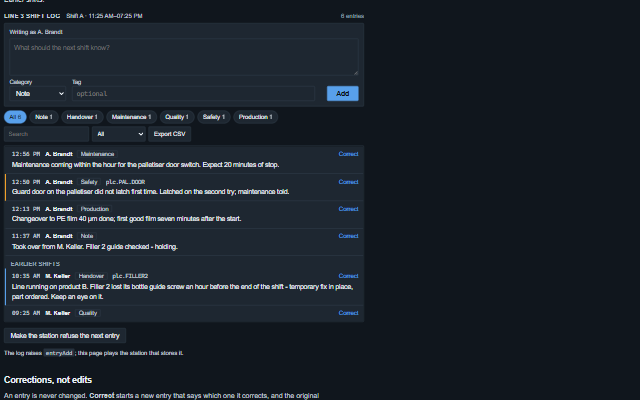Click the Handover badge on 10:35 AM entry

[91, 276]
